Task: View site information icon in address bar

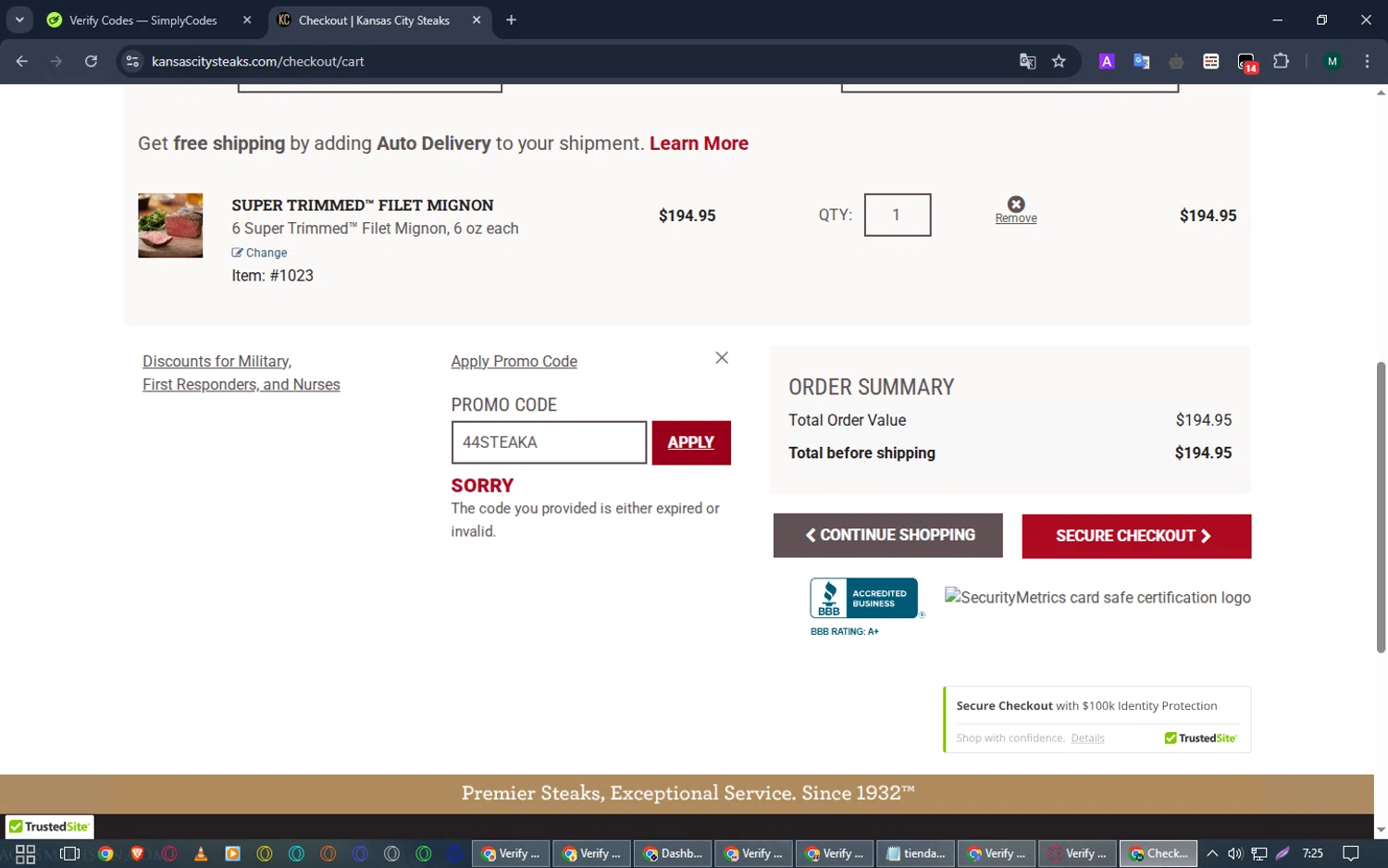Action: [132, 61]
